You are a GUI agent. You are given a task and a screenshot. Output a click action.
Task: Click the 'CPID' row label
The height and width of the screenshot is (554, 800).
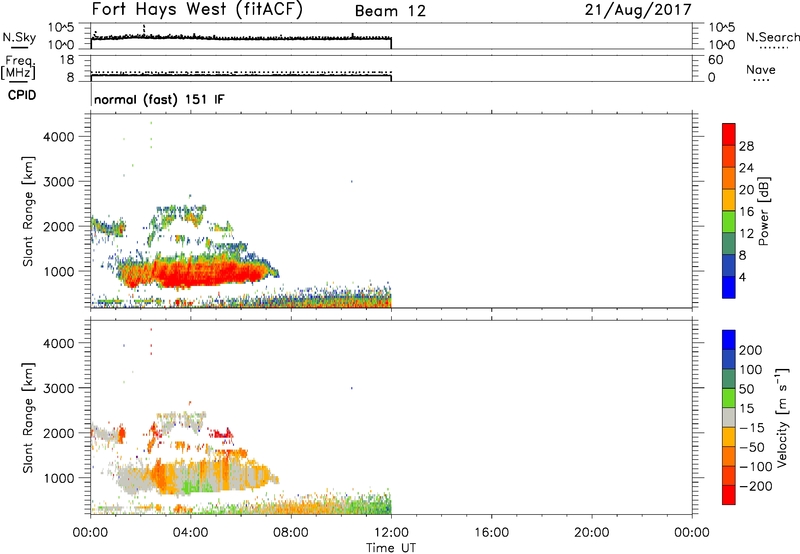click(22, 95)
